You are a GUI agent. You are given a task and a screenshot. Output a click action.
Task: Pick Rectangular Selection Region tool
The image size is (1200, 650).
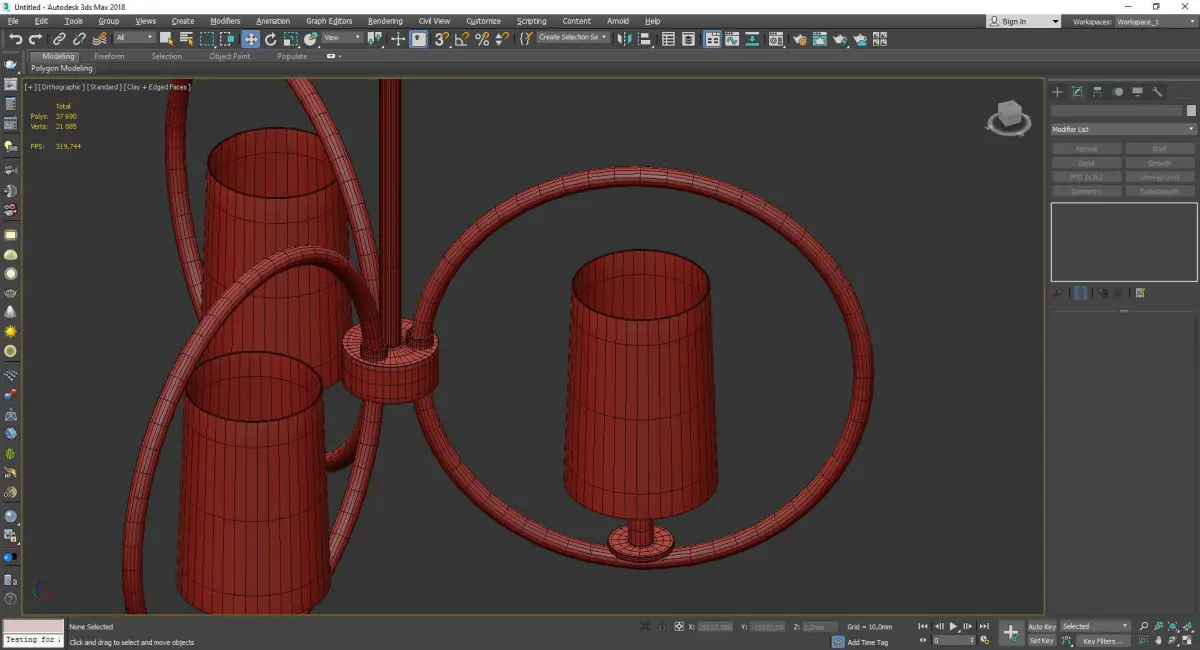pyautogui.click(x=207, y=39)
